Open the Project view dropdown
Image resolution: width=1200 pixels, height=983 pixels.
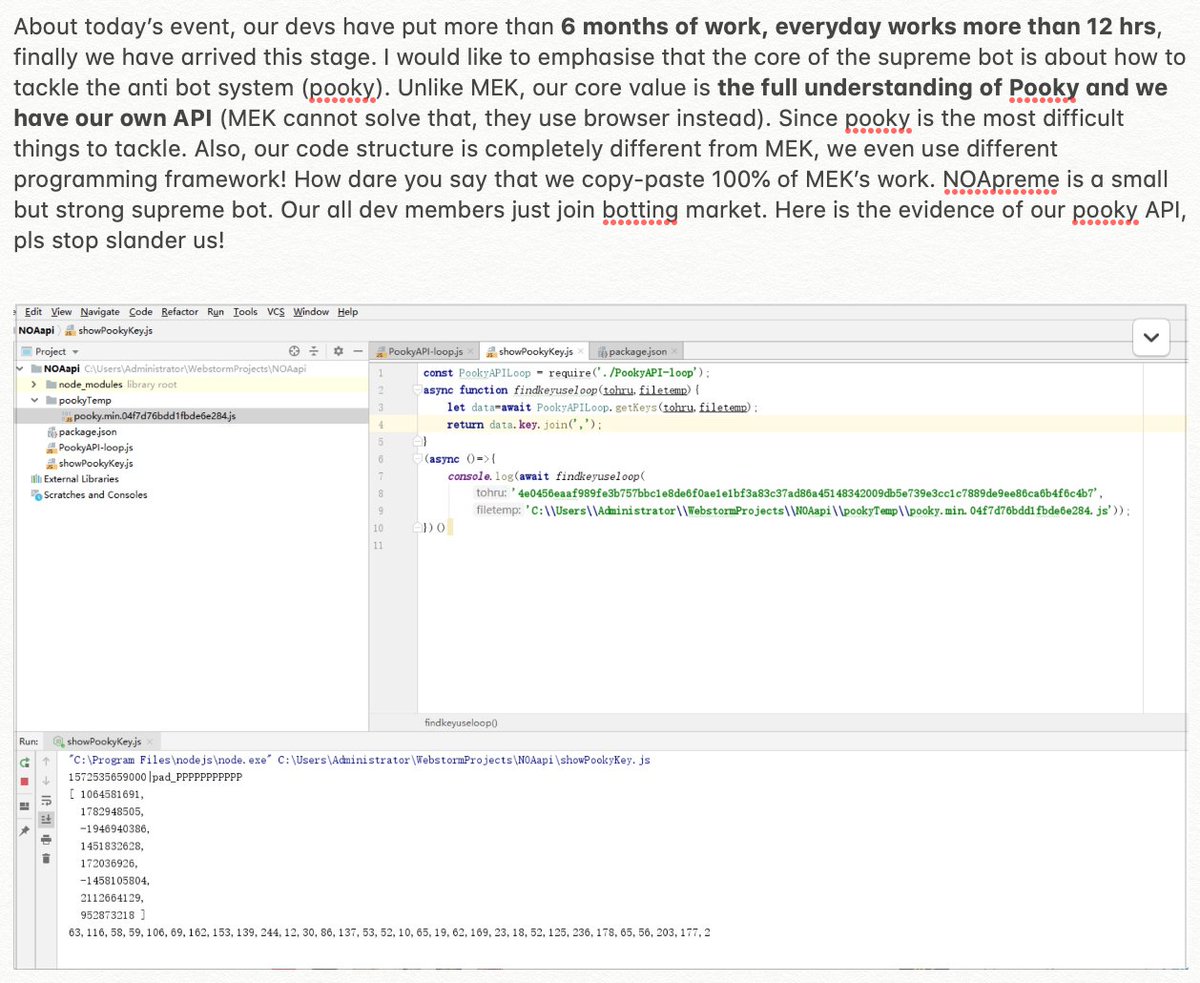(50, 351)
